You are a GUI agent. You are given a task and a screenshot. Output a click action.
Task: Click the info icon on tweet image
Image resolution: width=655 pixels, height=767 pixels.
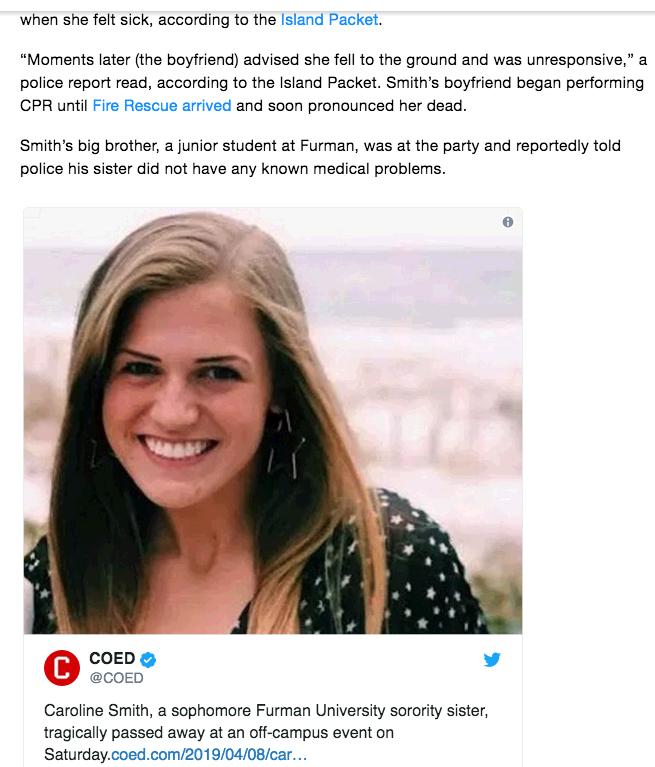pos(508,222)
